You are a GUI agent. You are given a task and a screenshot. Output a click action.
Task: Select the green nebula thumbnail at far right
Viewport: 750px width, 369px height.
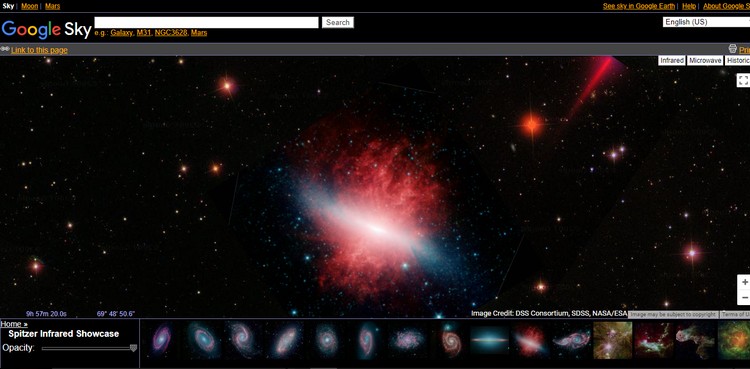click(734, 340)
